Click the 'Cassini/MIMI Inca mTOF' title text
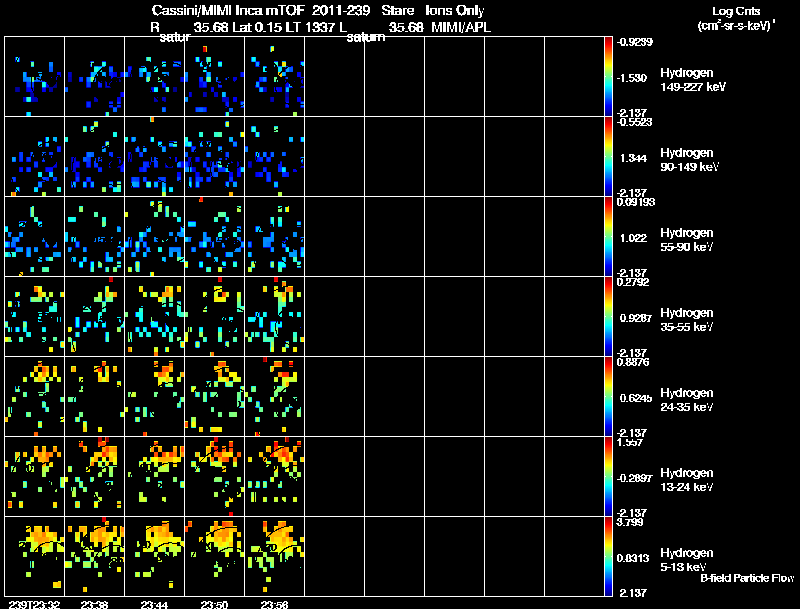 click(228, 11)
